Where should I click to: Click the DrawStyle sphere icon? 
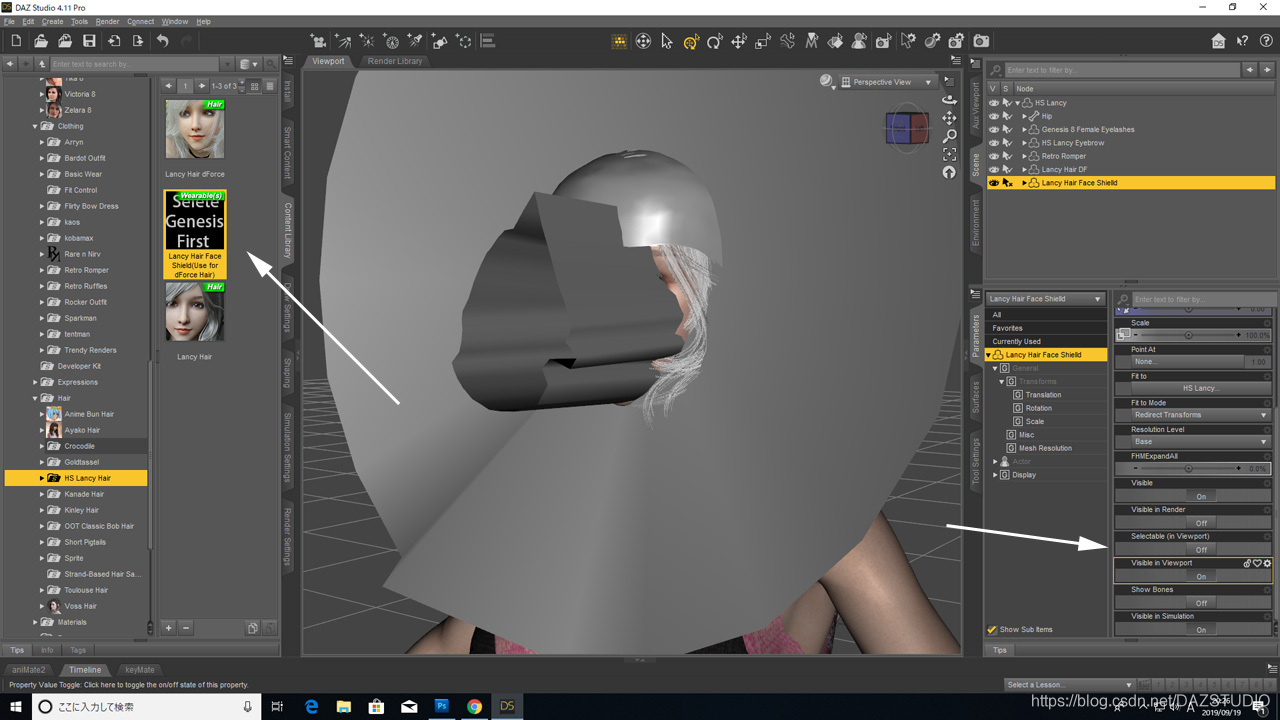point(827,82)
